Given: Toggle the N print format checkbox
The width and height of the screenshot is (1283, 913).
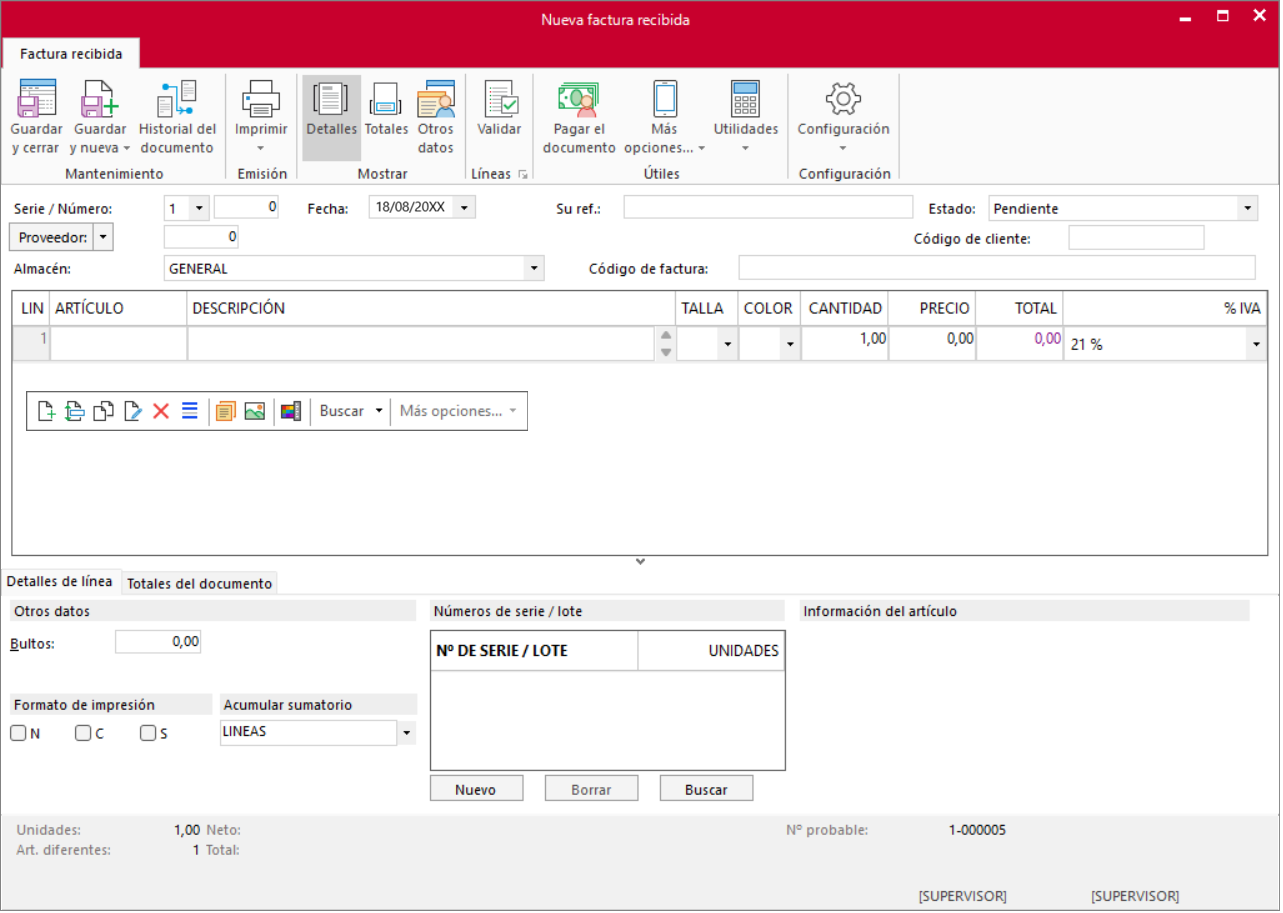Looking at the screenshot, I should [18, 733].
